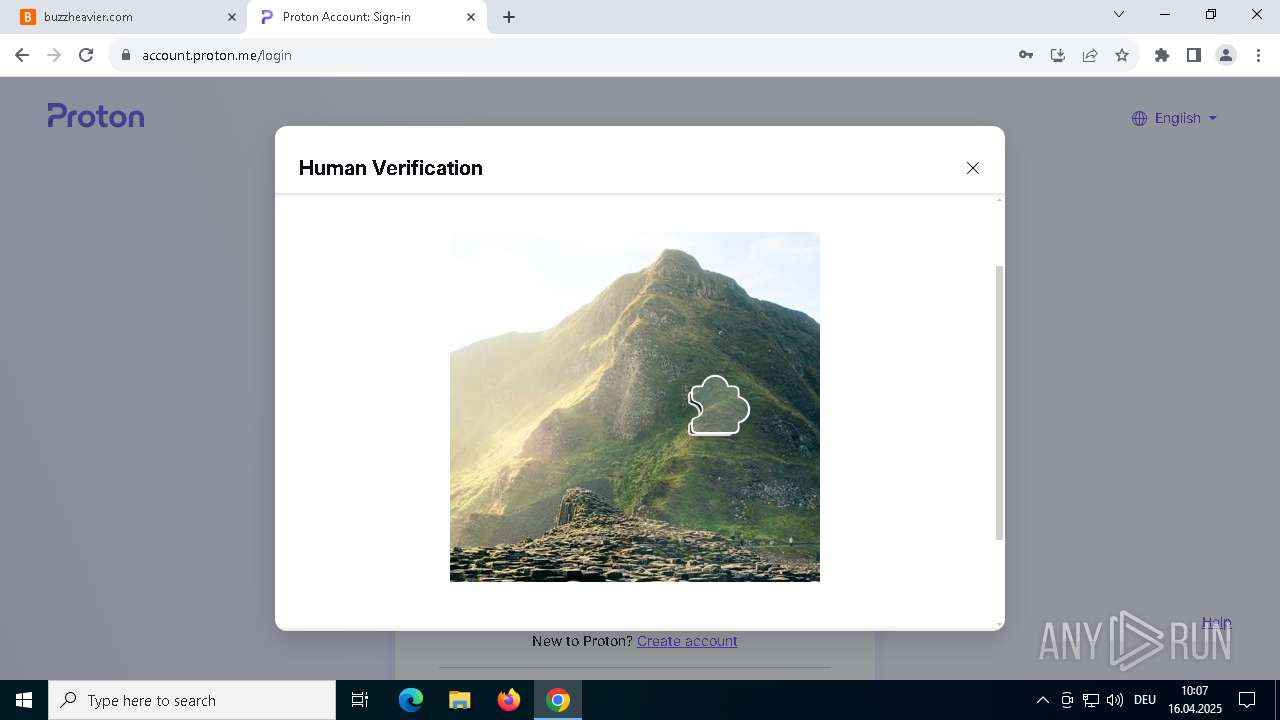
Task: Open Task View from the taskbar
Action: point(360,700)
